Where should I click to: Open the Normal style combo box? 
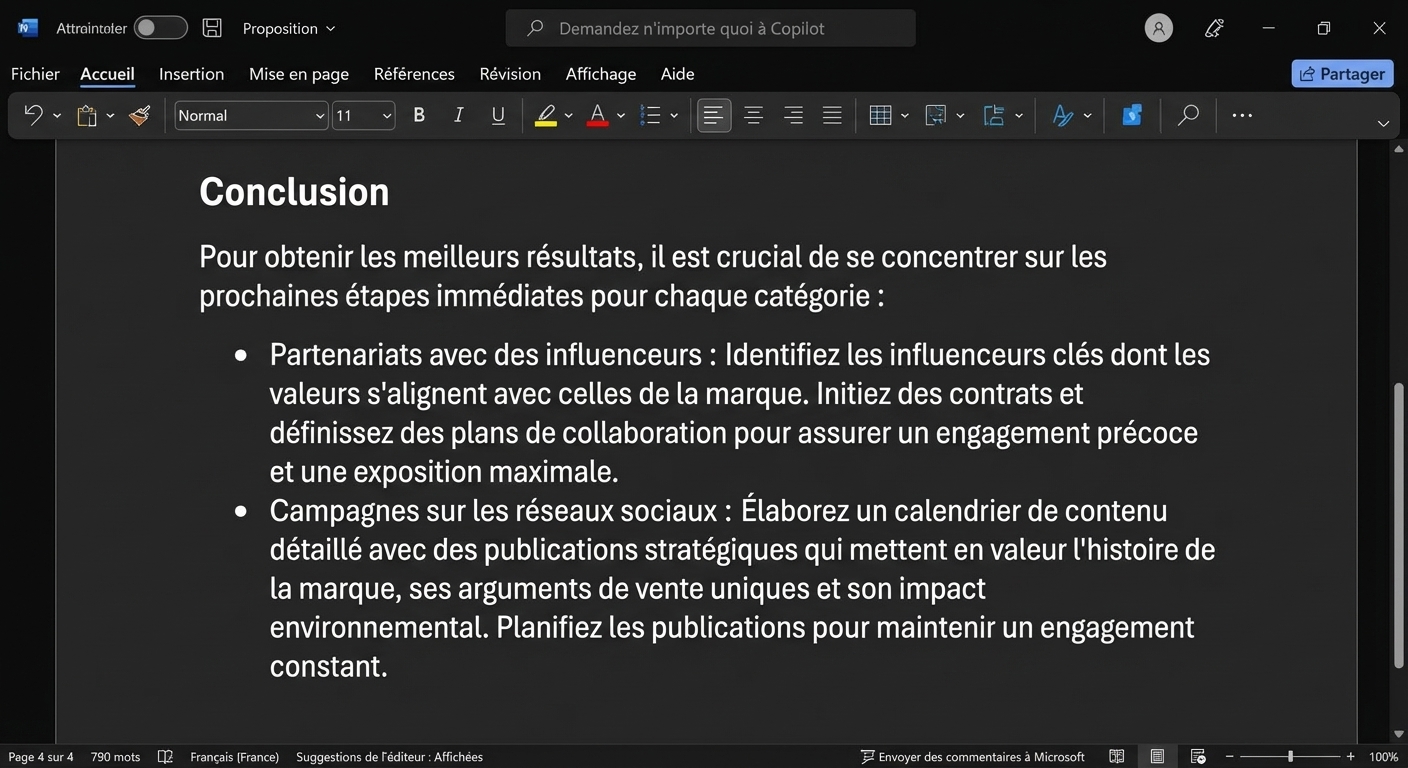pos(251,116)
